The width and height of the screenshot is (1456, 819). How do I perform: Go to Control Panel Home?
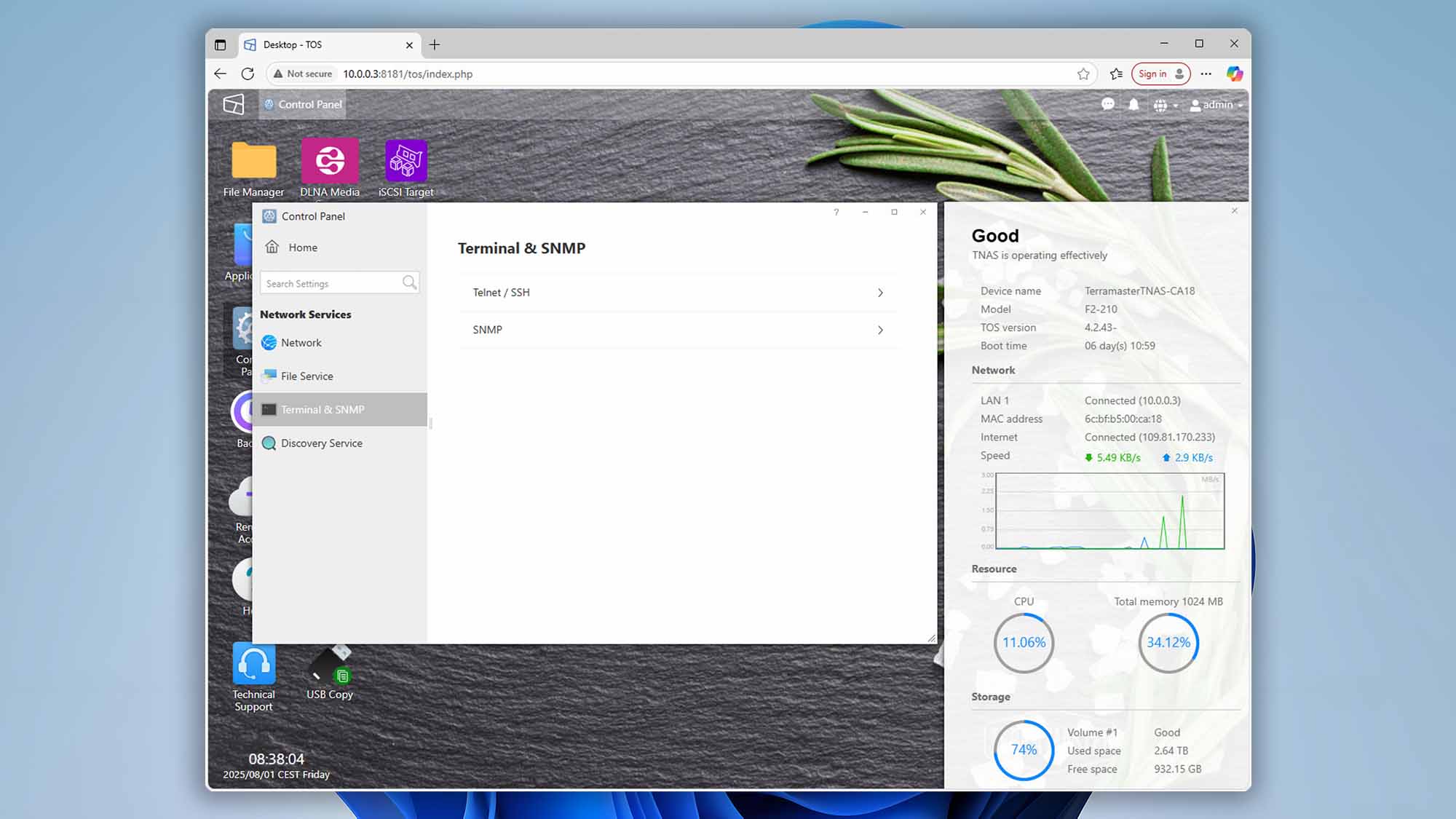(x=291, y=248)
